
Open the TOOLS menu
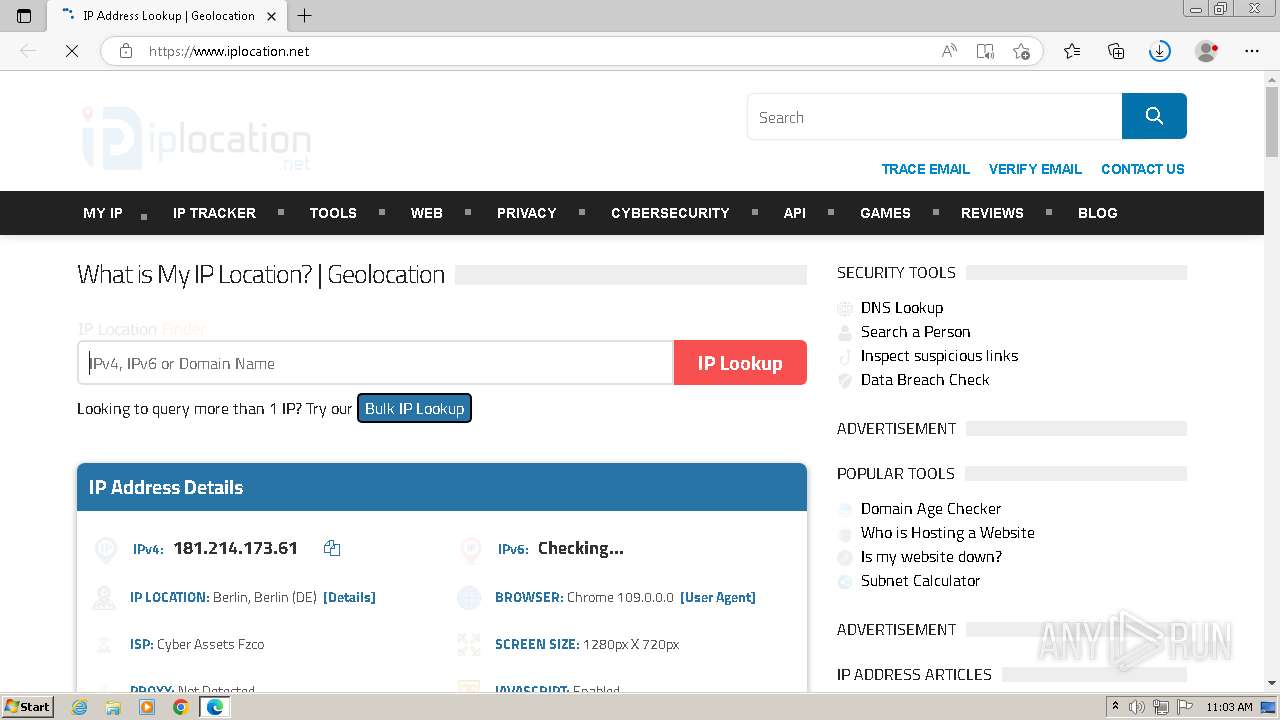point(333,213)
